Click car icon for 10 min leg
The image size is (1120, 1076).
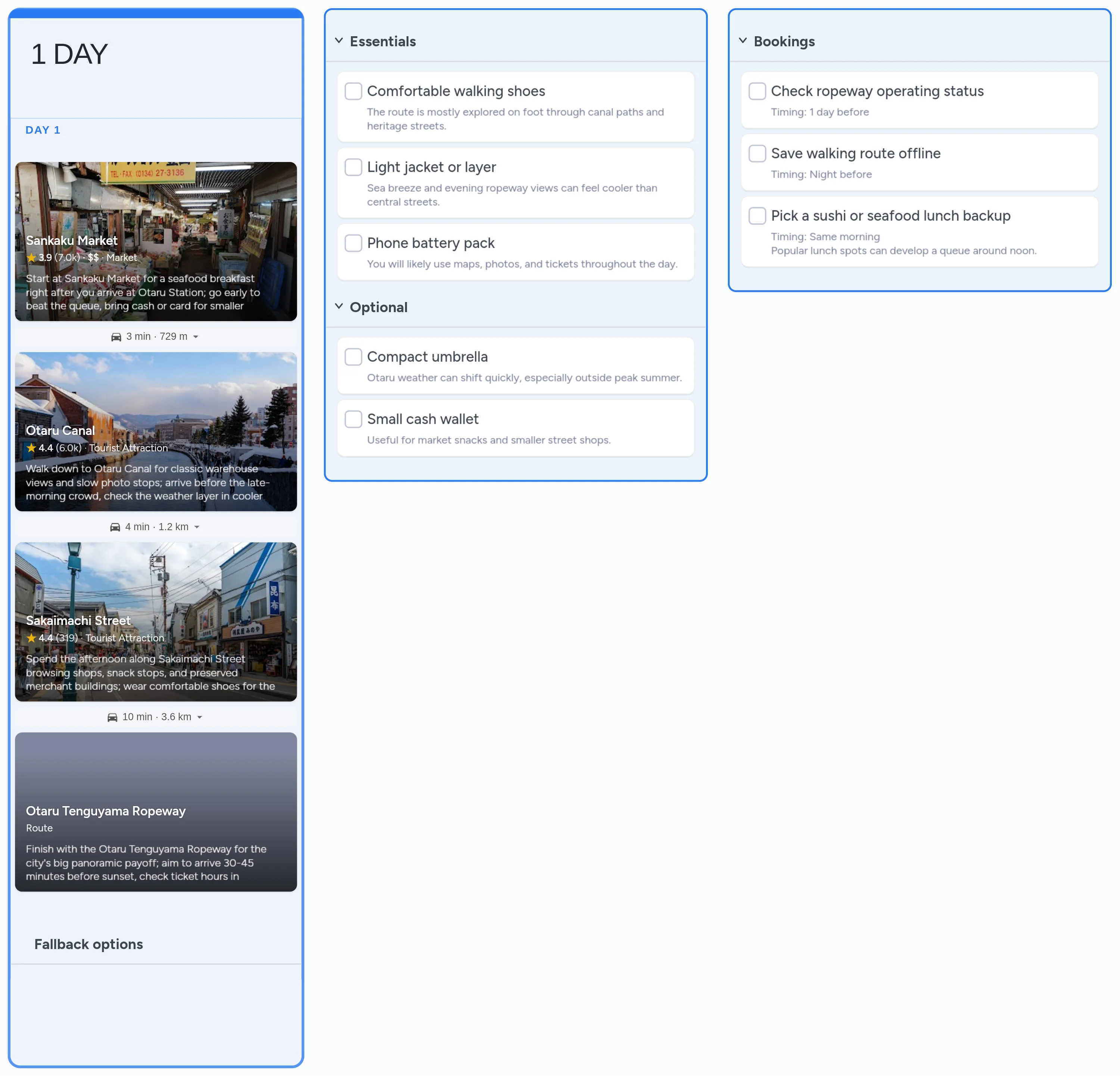pos(113,718)
